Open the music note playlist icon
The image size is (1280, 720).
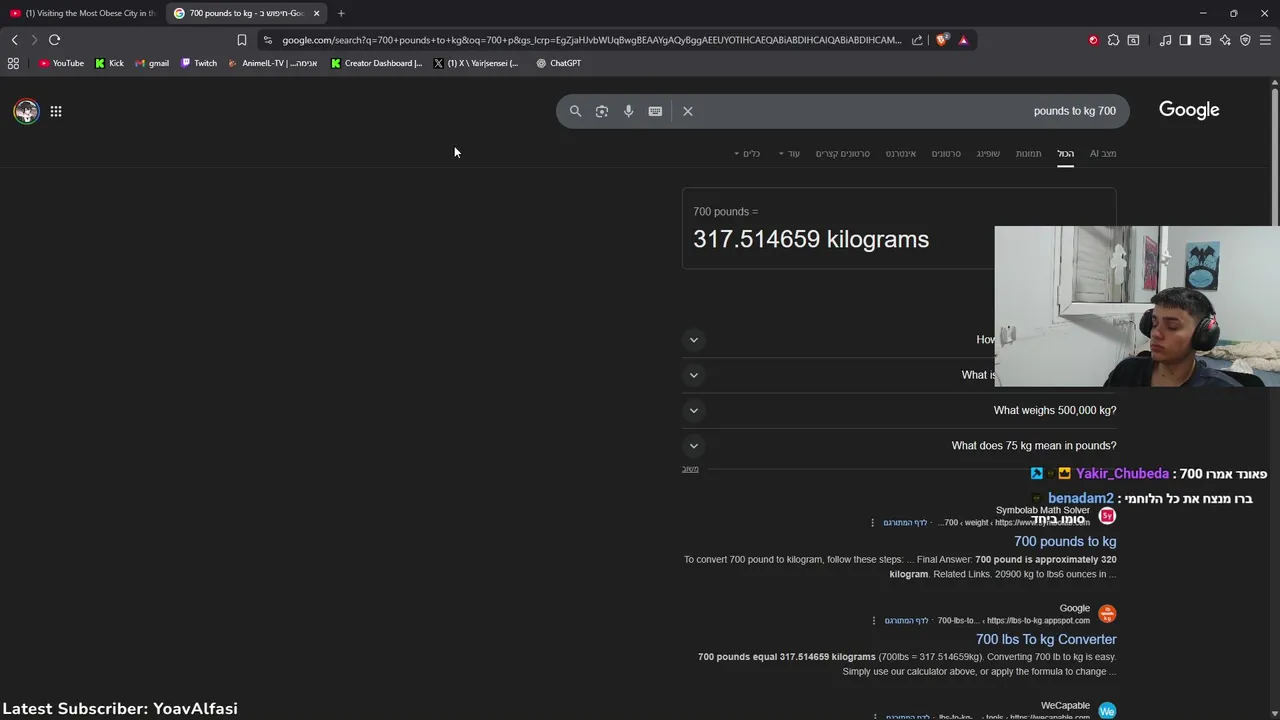coord(1165,40)
